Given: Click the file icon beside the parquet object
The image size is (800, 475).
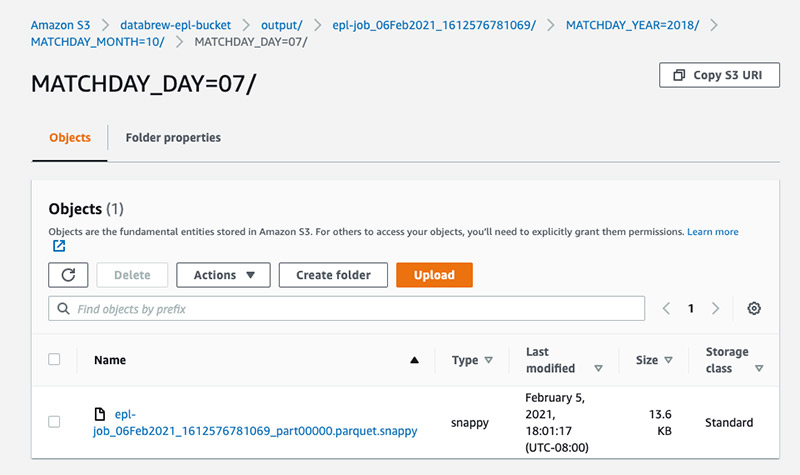Looking at the screenshot, I should point(100,414).
